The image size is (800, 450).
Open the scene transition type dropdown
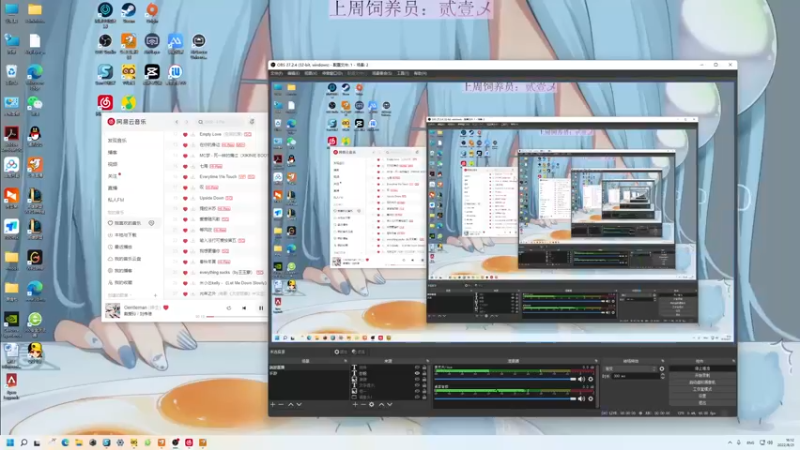pyautogui.click(x=630, y=368)
